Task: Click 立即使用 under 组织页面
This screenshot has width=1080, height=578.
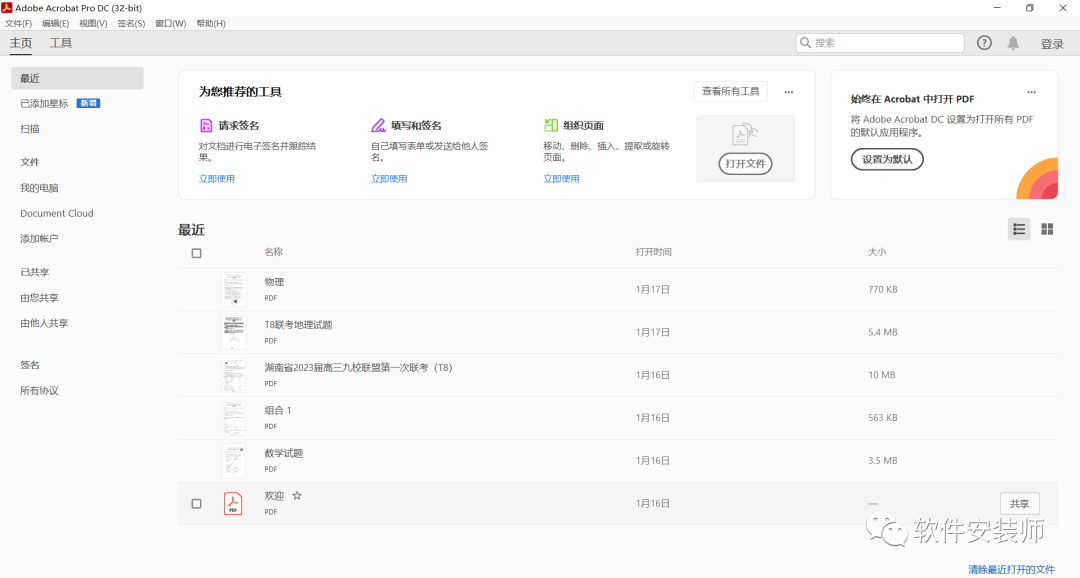Action: pos(561,178)
